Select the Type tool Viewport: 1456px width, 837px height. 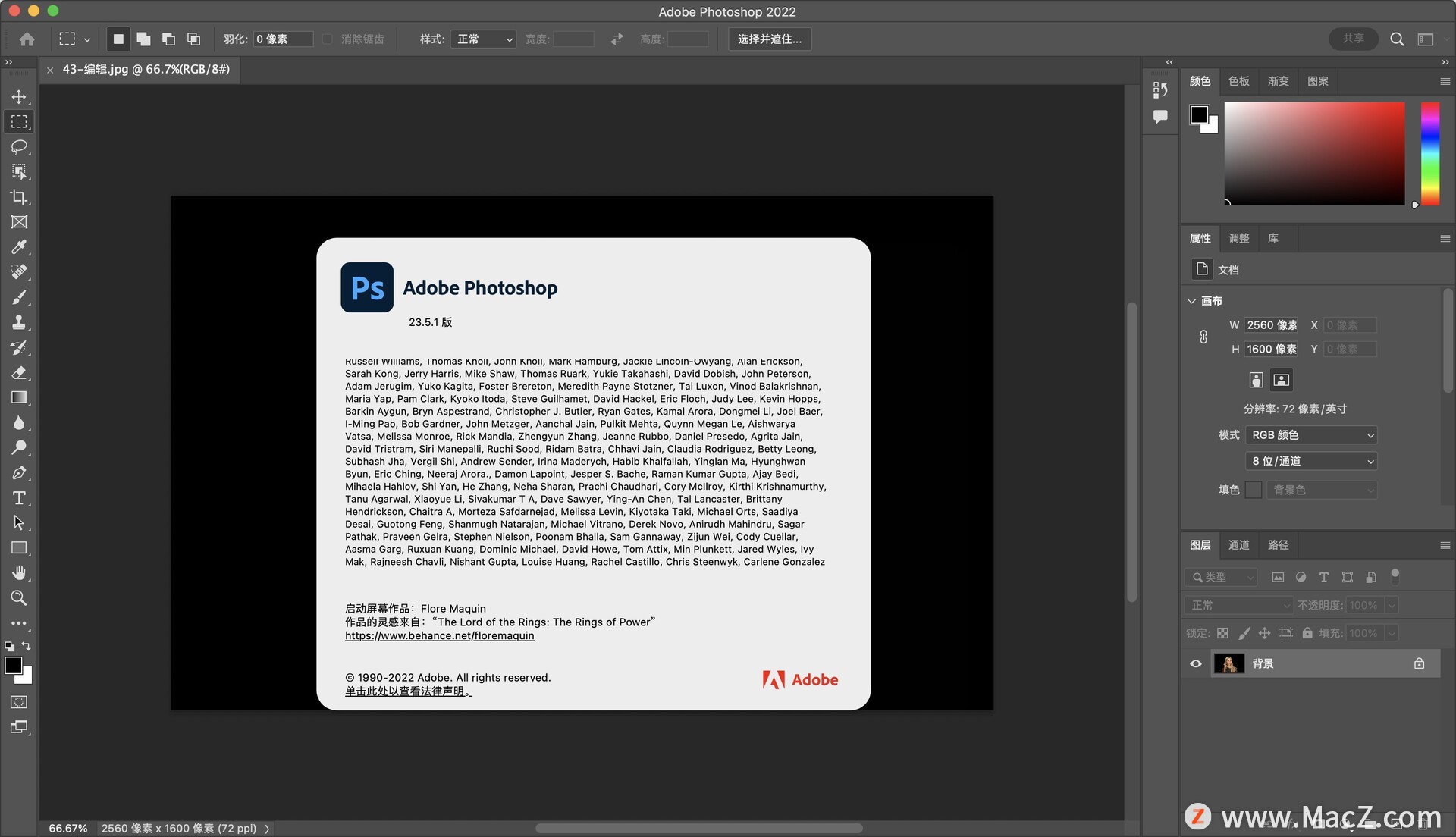coord(19,498)
